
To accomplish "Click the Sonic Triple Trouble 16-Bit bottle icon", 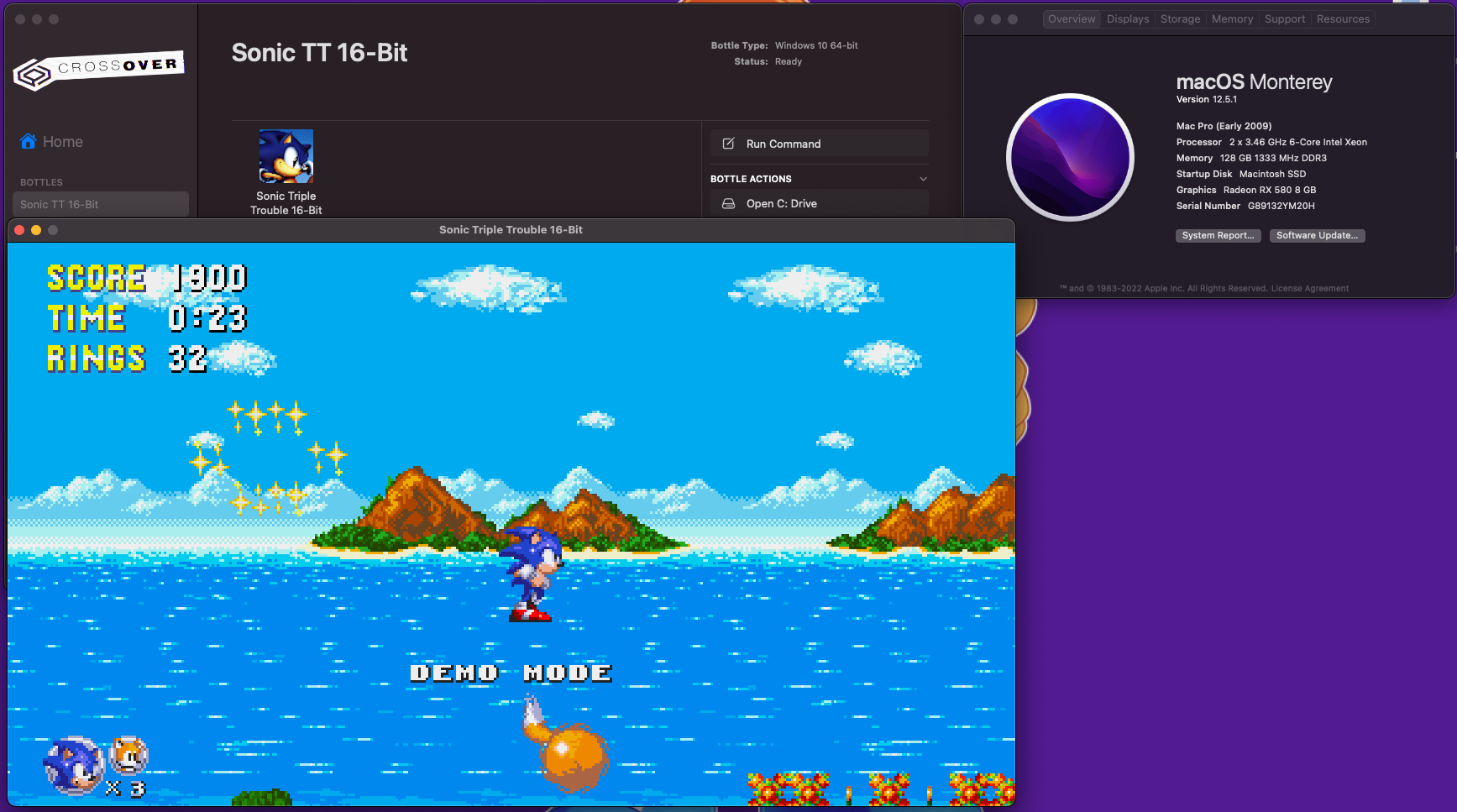I will pos(286,156).
